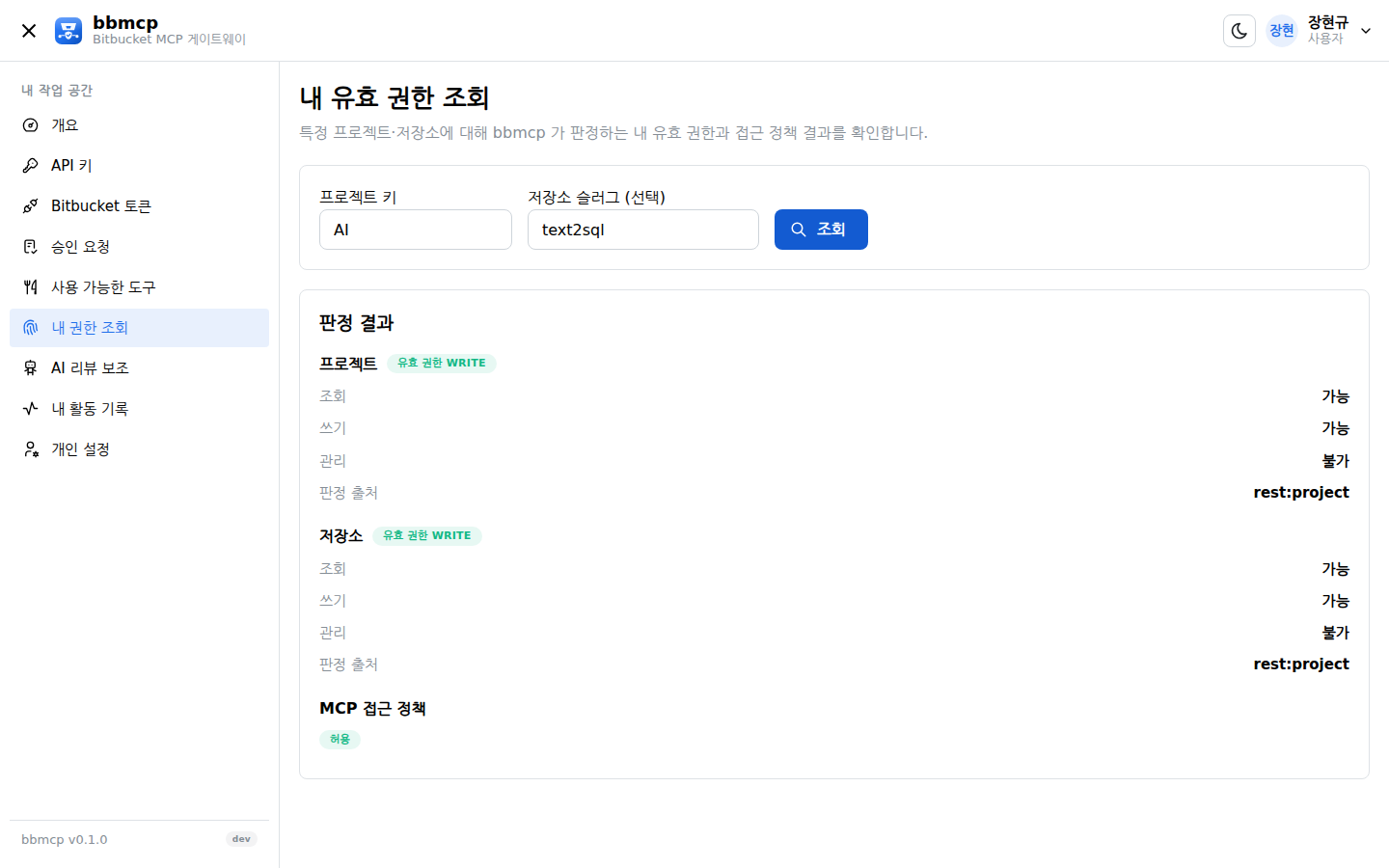Click the activity icon beside 내 활동 기록
This screenshot has width=1389, height=868.
tap(31, 409)
